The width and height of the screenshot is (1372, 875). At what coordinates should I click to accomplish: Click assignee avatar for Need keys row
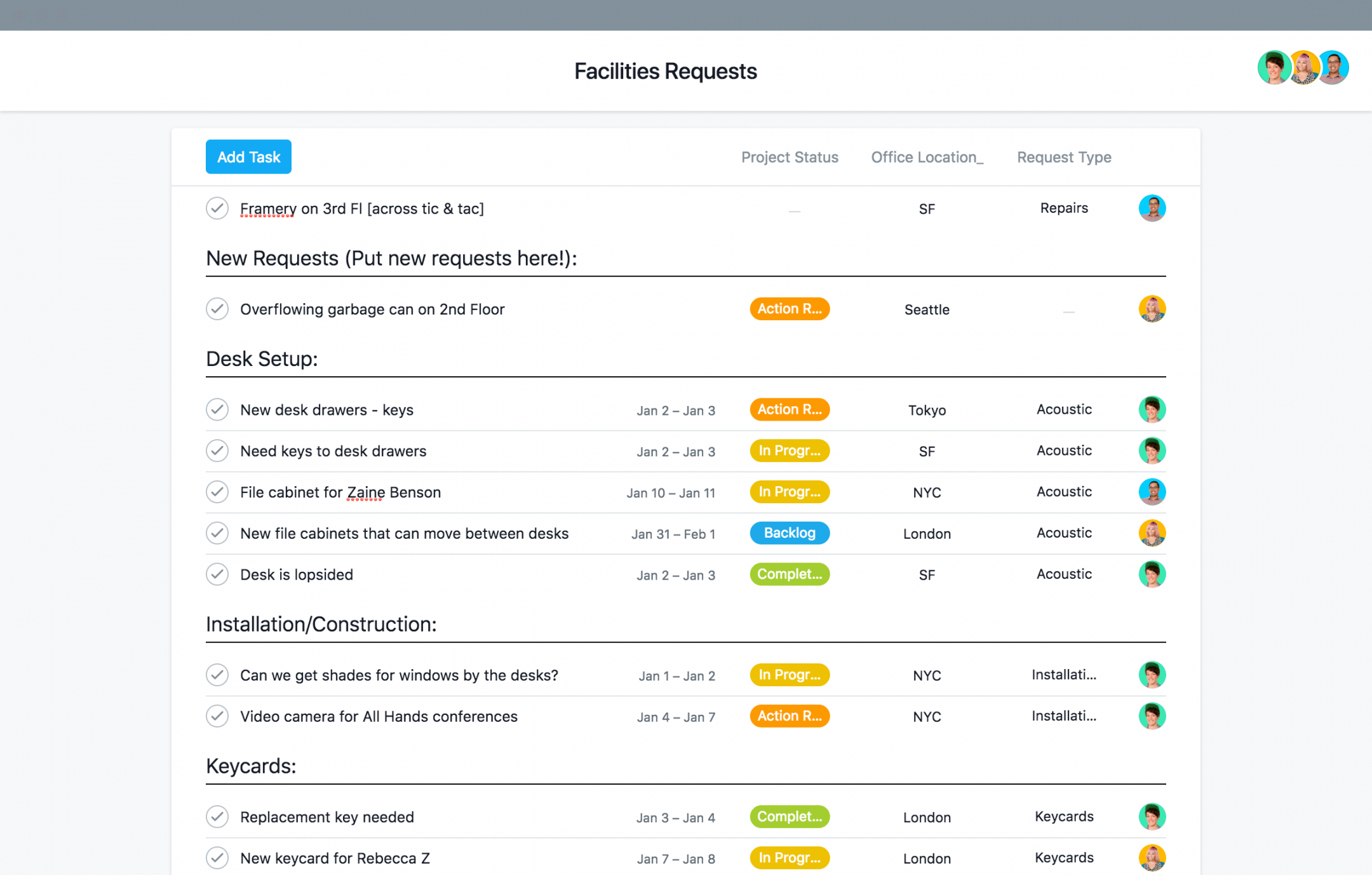click(1152, 451)
